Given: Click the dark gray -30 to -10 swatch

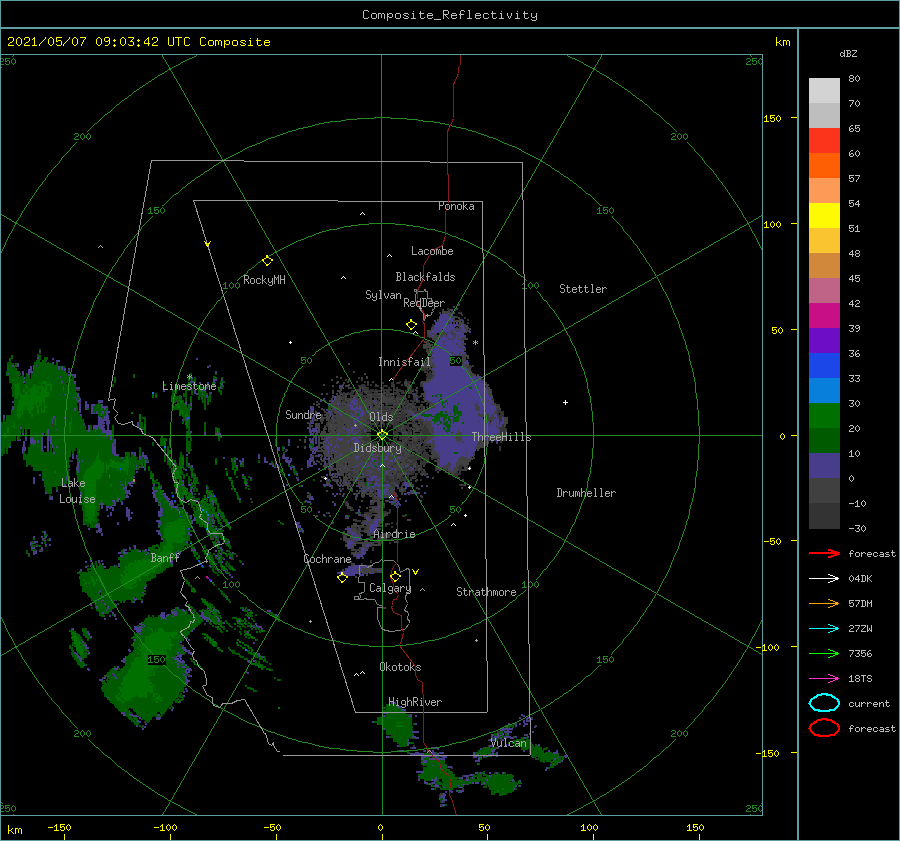Looking at the screenshot, I should click(824, 516).
